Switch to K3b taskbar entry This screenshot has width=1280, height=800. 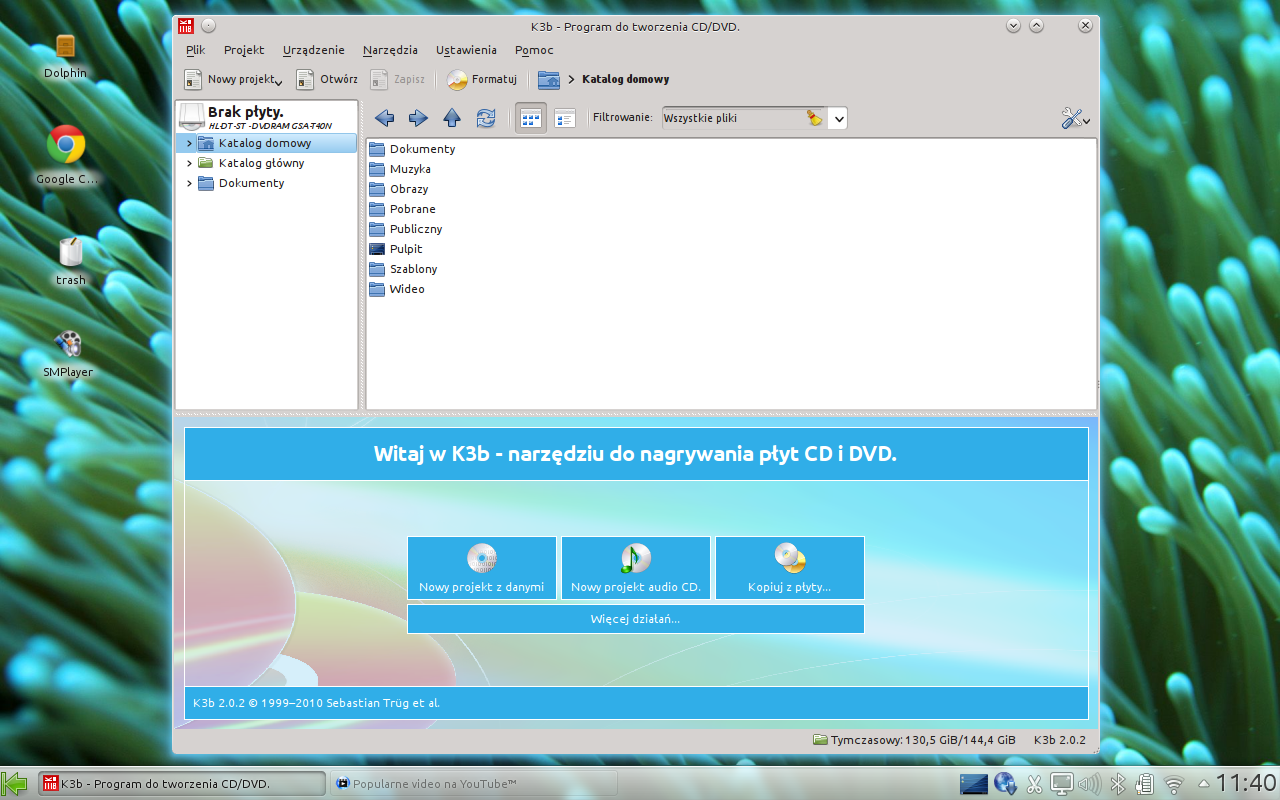(182, 783)
